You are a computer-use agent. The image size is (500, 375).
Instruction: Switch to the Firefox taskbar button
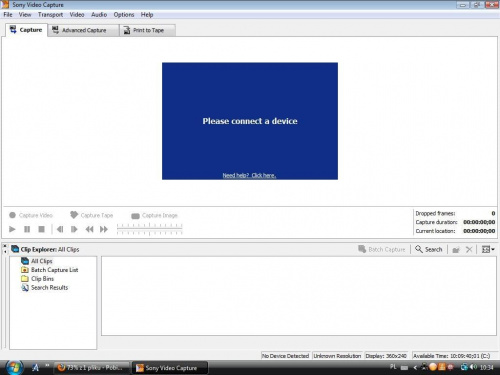point(92,368)
